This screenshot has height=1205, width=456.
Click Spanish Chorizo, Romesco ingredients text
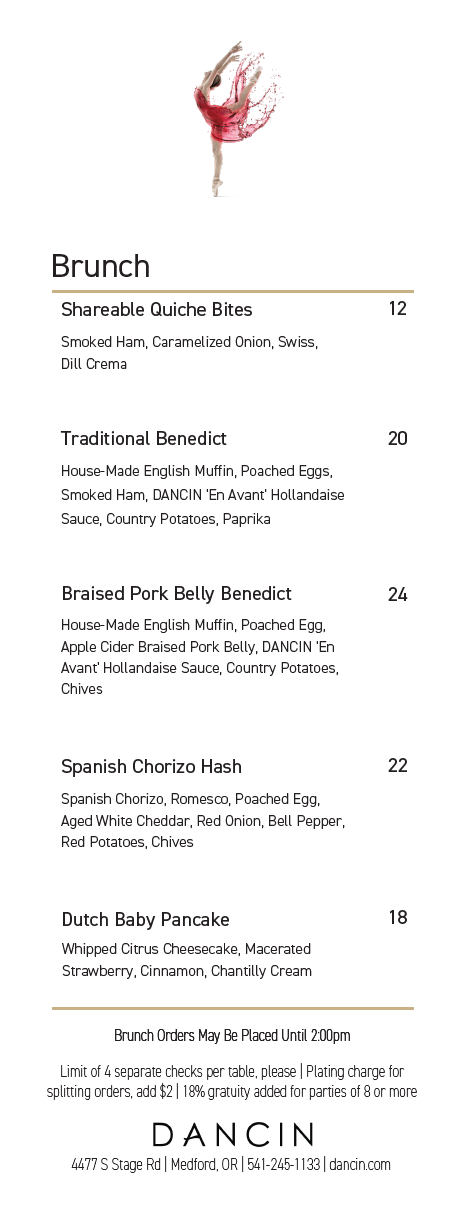pos(203,821)
